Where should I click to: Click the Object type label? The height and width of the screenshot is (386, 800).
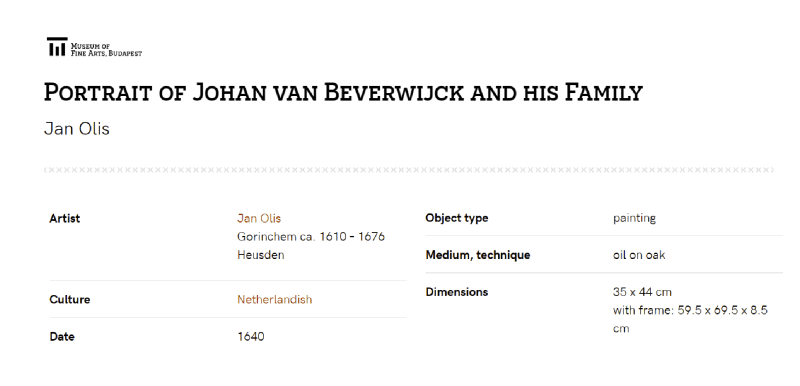[x=457, y=218]
